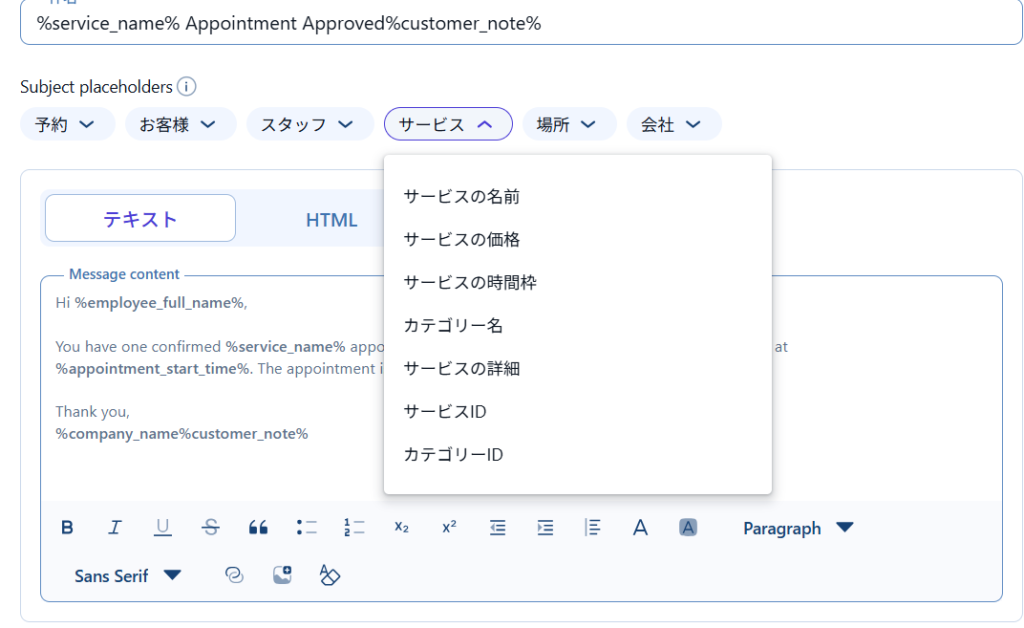Collapse the サービス placeholder dropdown
The image size is (1024, 628).
pos(448,125)
